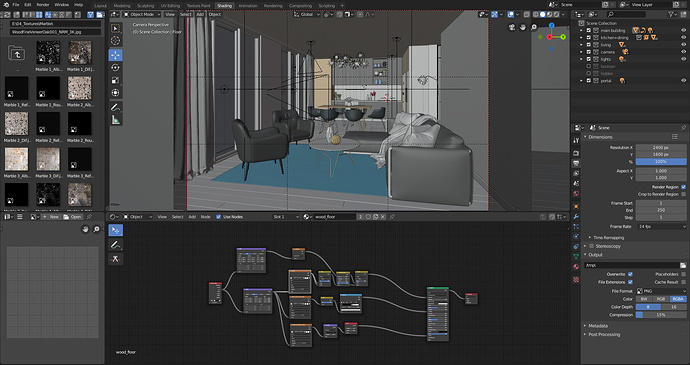
Task: Expand the main building collection
Action: pyautogui.click(x=581, y=30)
